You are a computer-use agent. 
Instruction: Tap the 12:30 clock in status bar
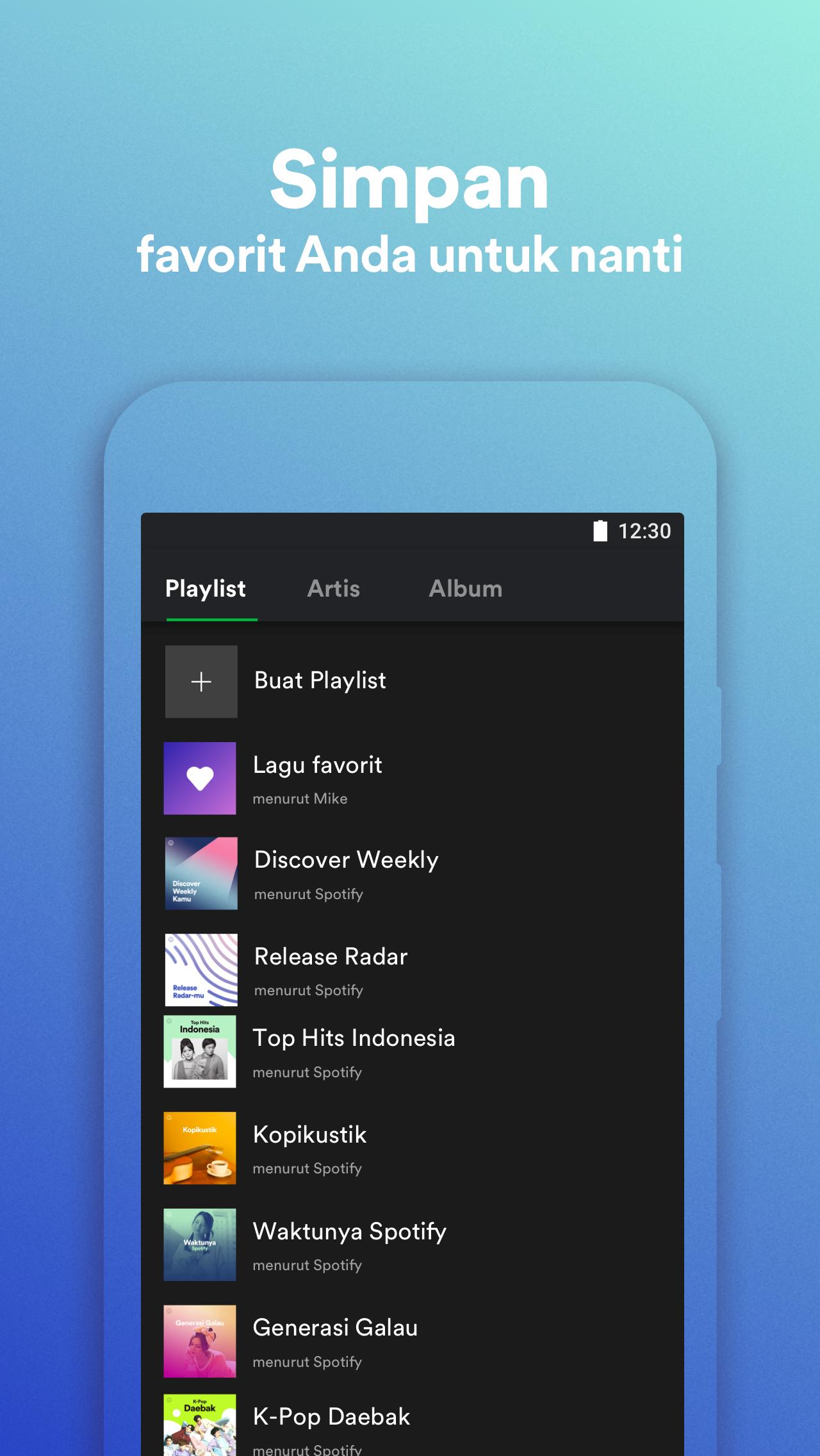pyautogui.click(x=644, y=531)
